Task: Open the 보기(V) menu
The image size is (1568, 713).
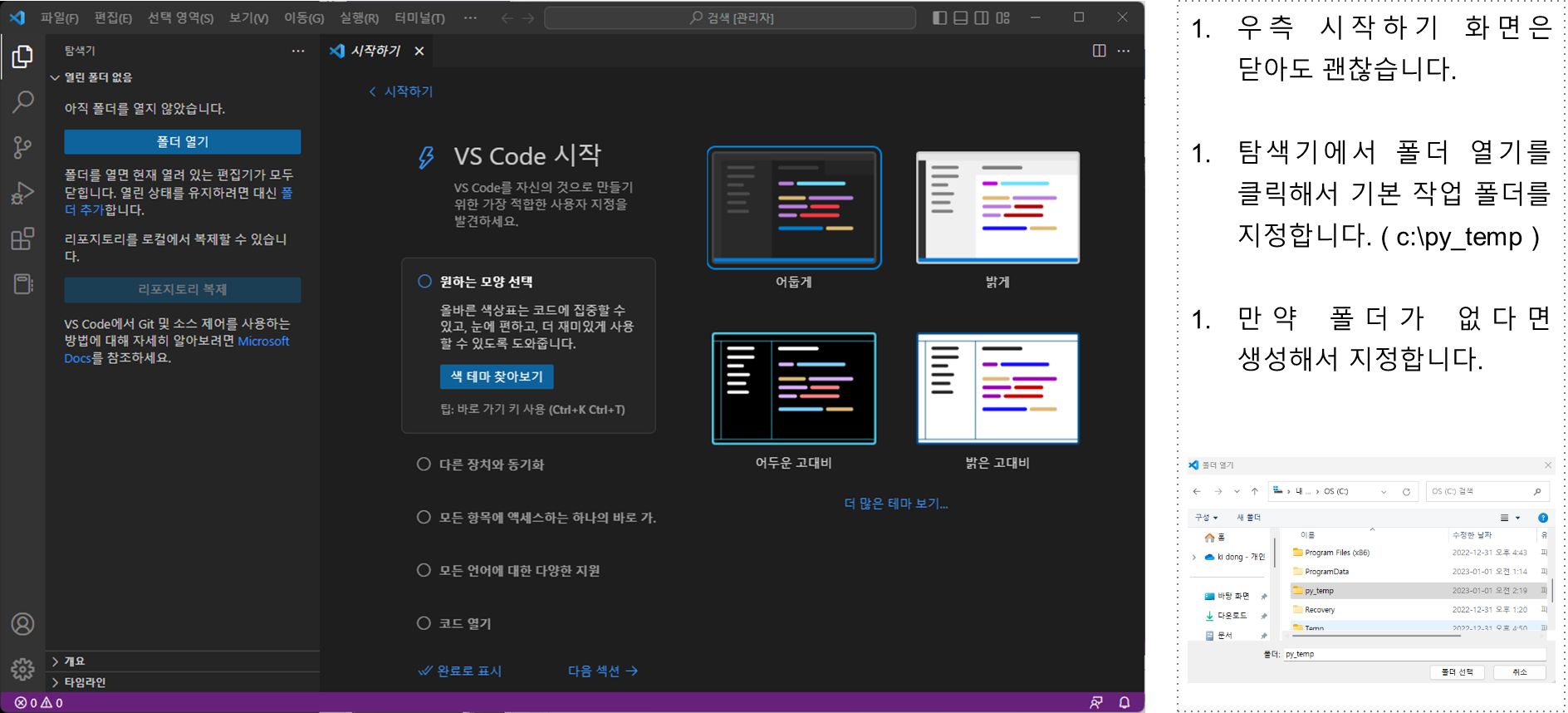Action: point(248,17)
